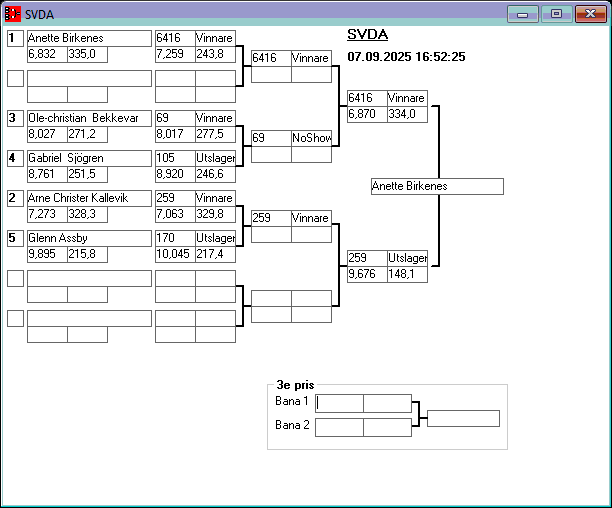
Task: Select the Arne Christer Kallevik name field
Action: (89, 198)
